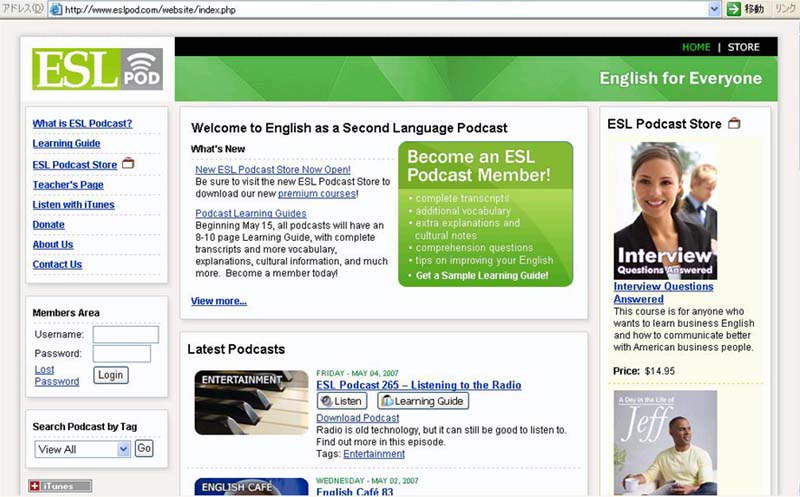Click the store bag icon in sidebar
Screen dimensions: 800x497
coord(128,163)
